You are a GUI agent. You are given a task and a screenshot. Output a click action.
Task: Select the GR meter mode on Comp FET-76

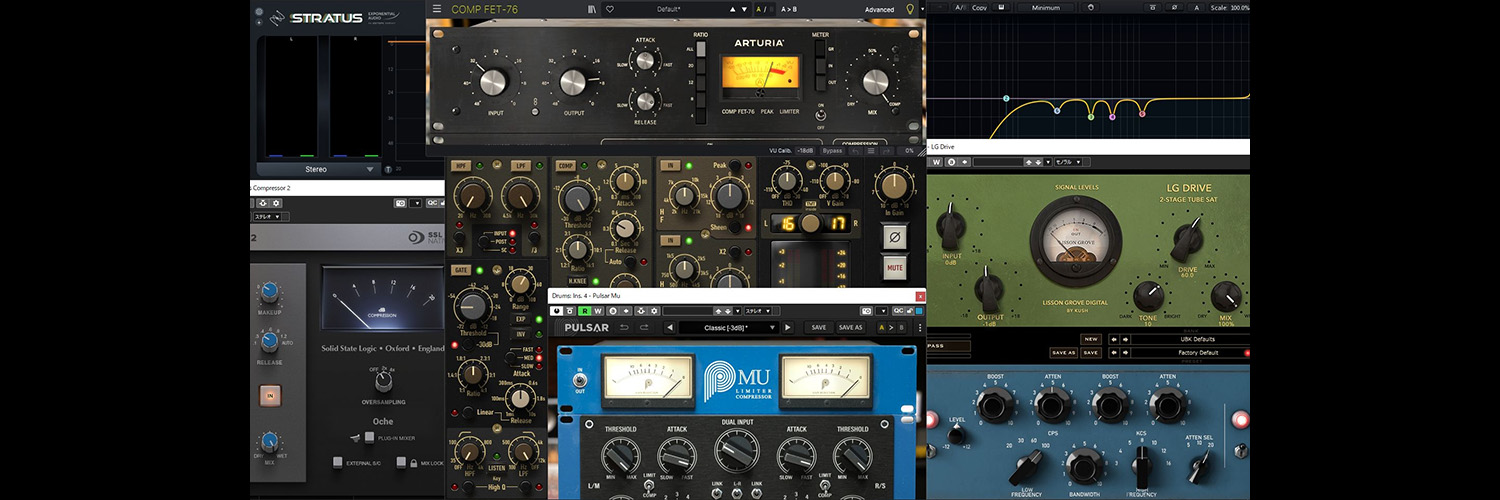tap(821, 48)
